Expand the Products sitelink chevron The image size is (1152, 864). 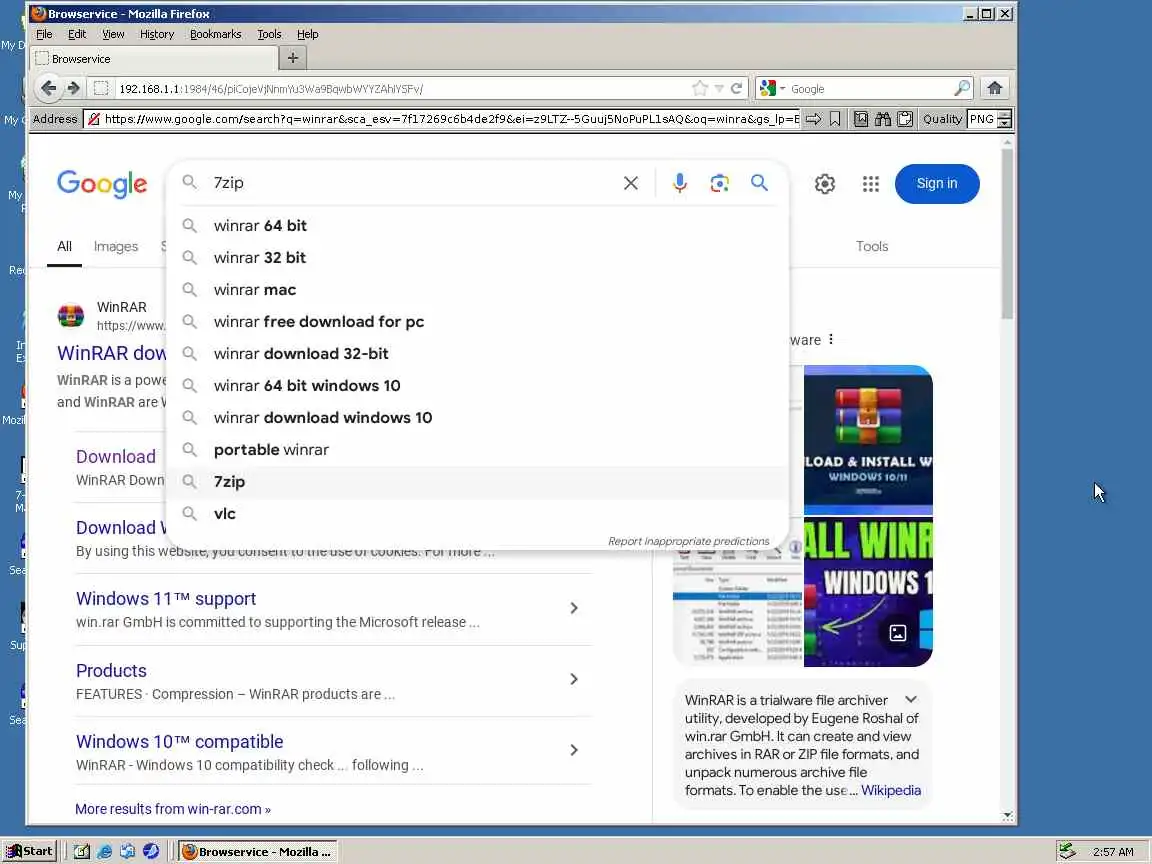coord(574,680)
